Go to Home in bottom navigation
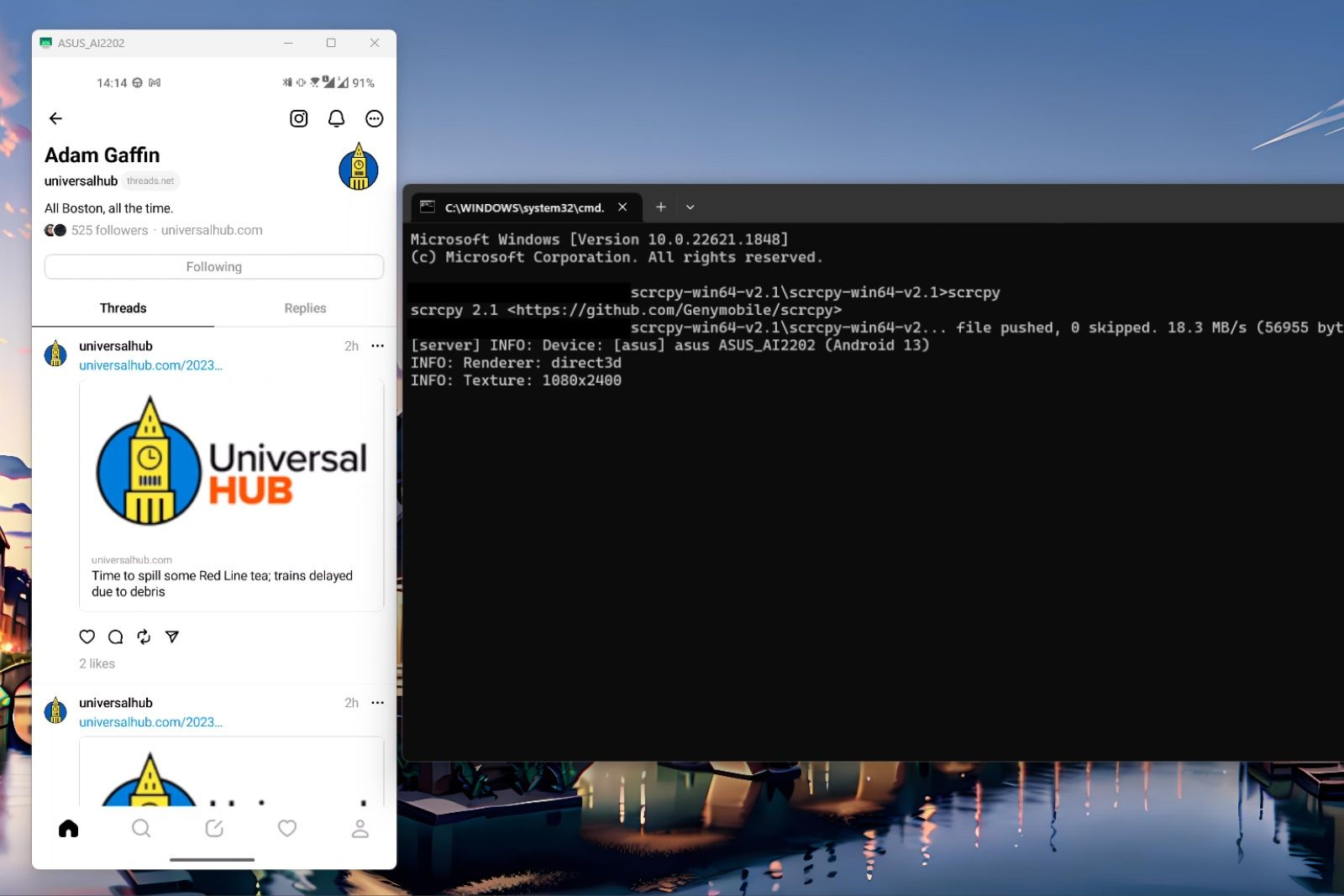Viewport: 1344px width, 896px height. pos(69,829)
